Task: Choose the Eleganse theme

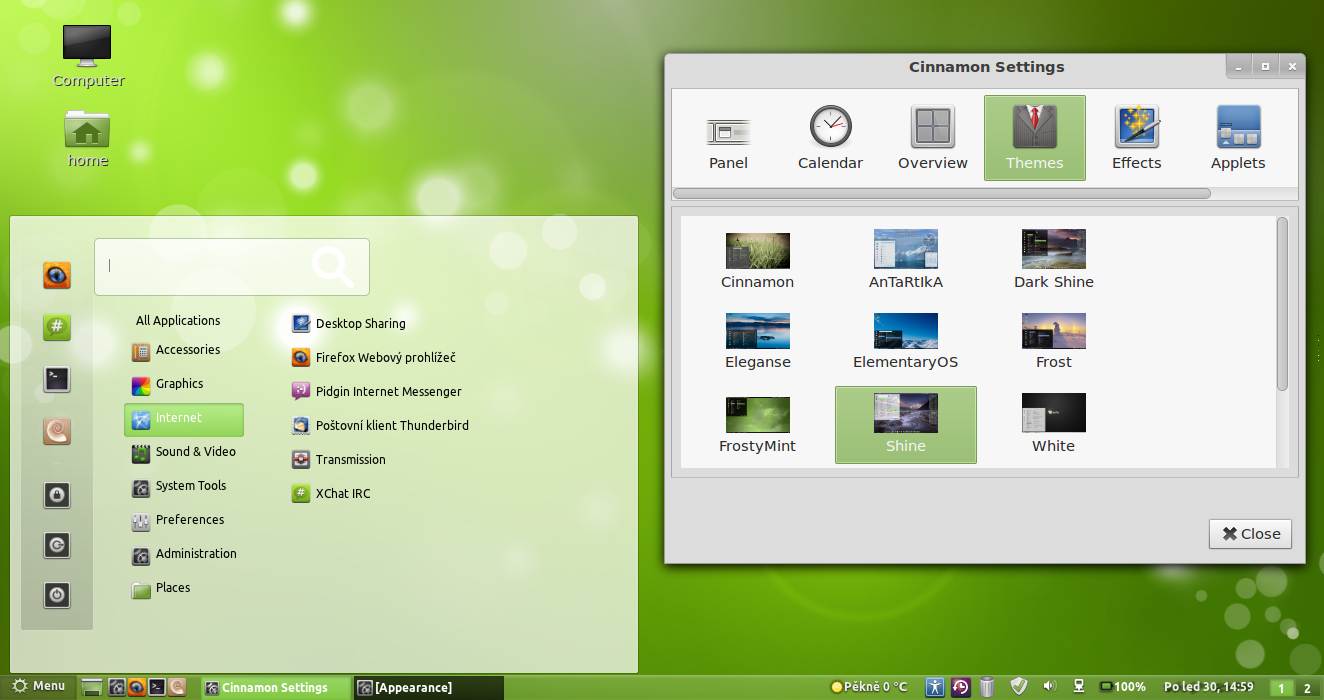Action: tap(757, 341)
